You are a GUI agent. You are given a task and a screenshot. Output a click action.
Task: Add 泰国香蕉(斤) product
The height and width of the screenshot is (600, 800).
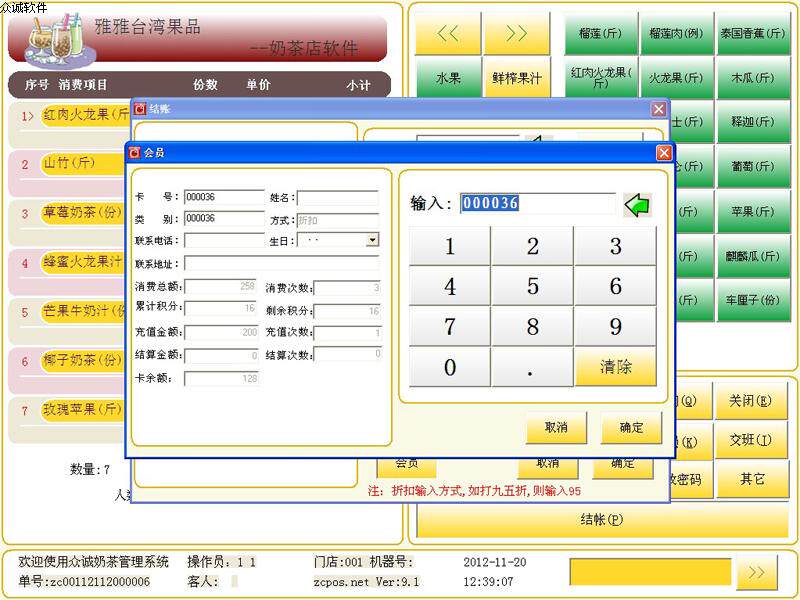753,34
